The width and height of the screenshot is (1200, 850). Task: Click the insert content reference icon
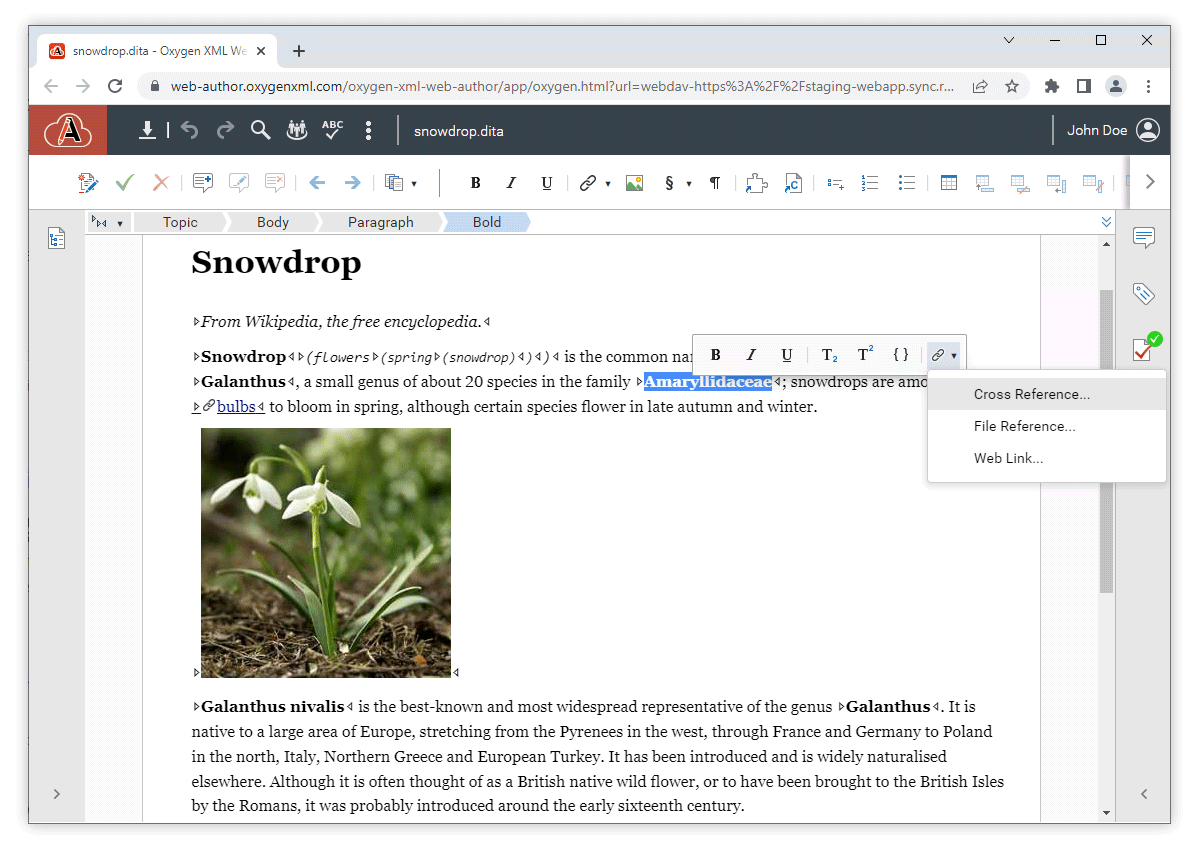point(792,183)
